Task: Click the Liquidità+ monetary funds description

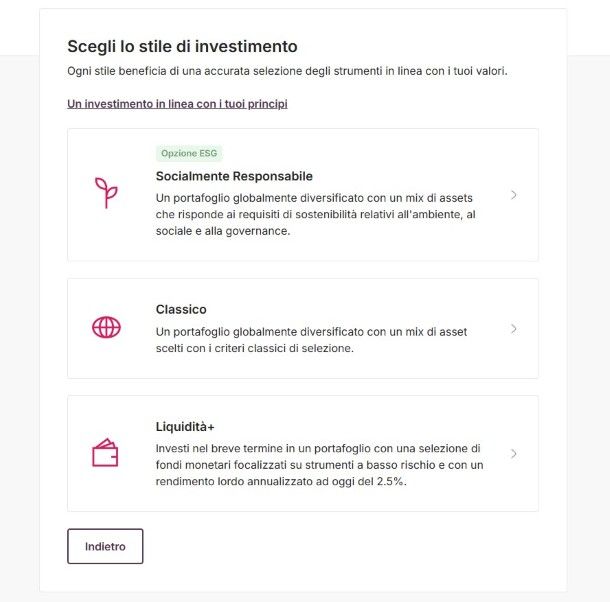Action: pyautogui.click(x=319, y=465)
